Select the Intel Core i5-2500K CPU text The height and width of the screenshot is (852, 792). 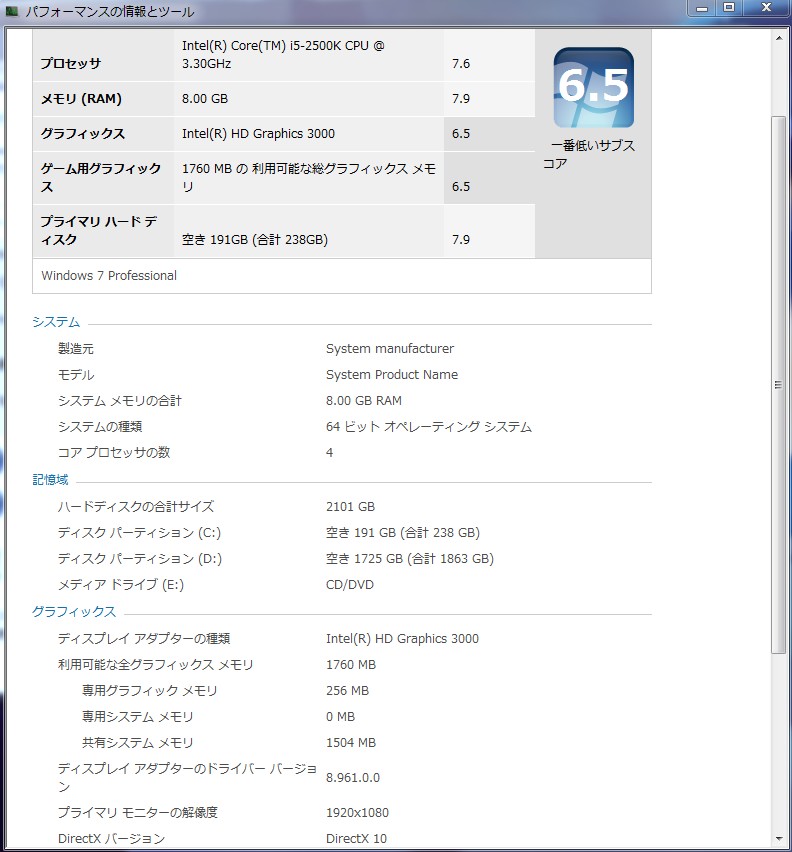pos(283,54)
